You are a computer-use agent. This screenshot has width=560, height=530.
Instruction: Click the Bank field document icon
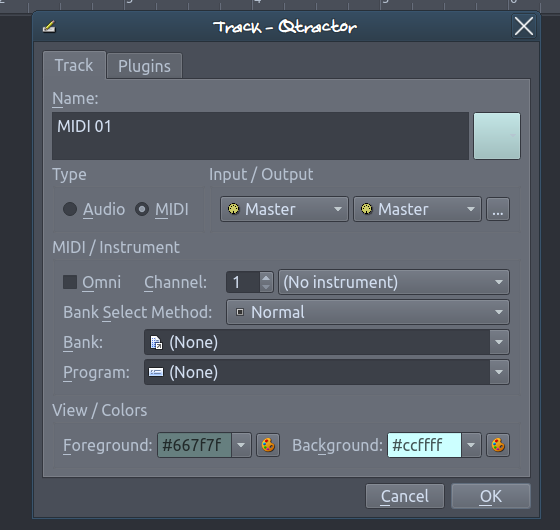[x=156, y=342]
